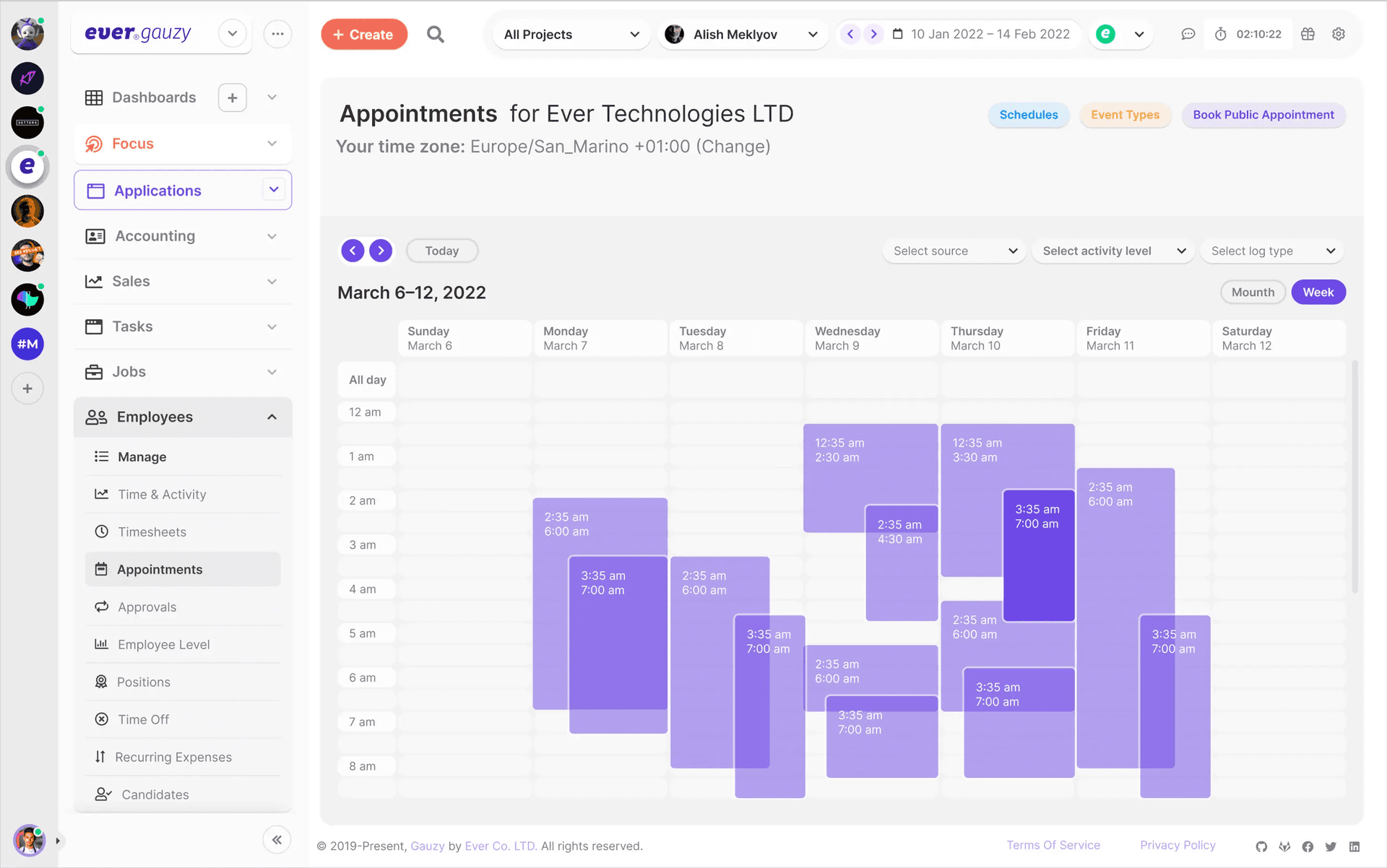
Task: Click Book Public Appointment button
Action: 1263,115
